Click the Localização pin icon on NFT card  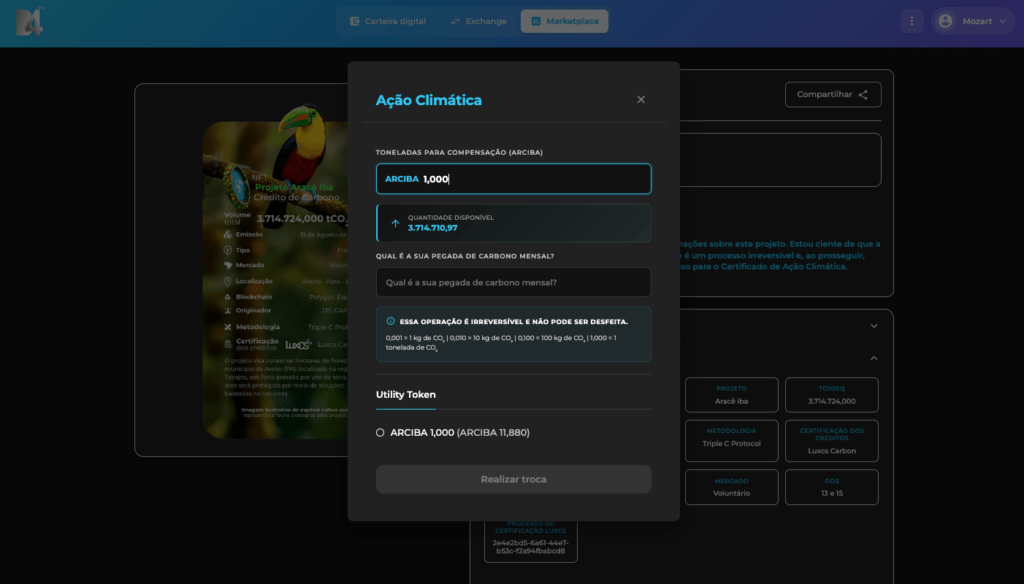click(x=227, y=282)
